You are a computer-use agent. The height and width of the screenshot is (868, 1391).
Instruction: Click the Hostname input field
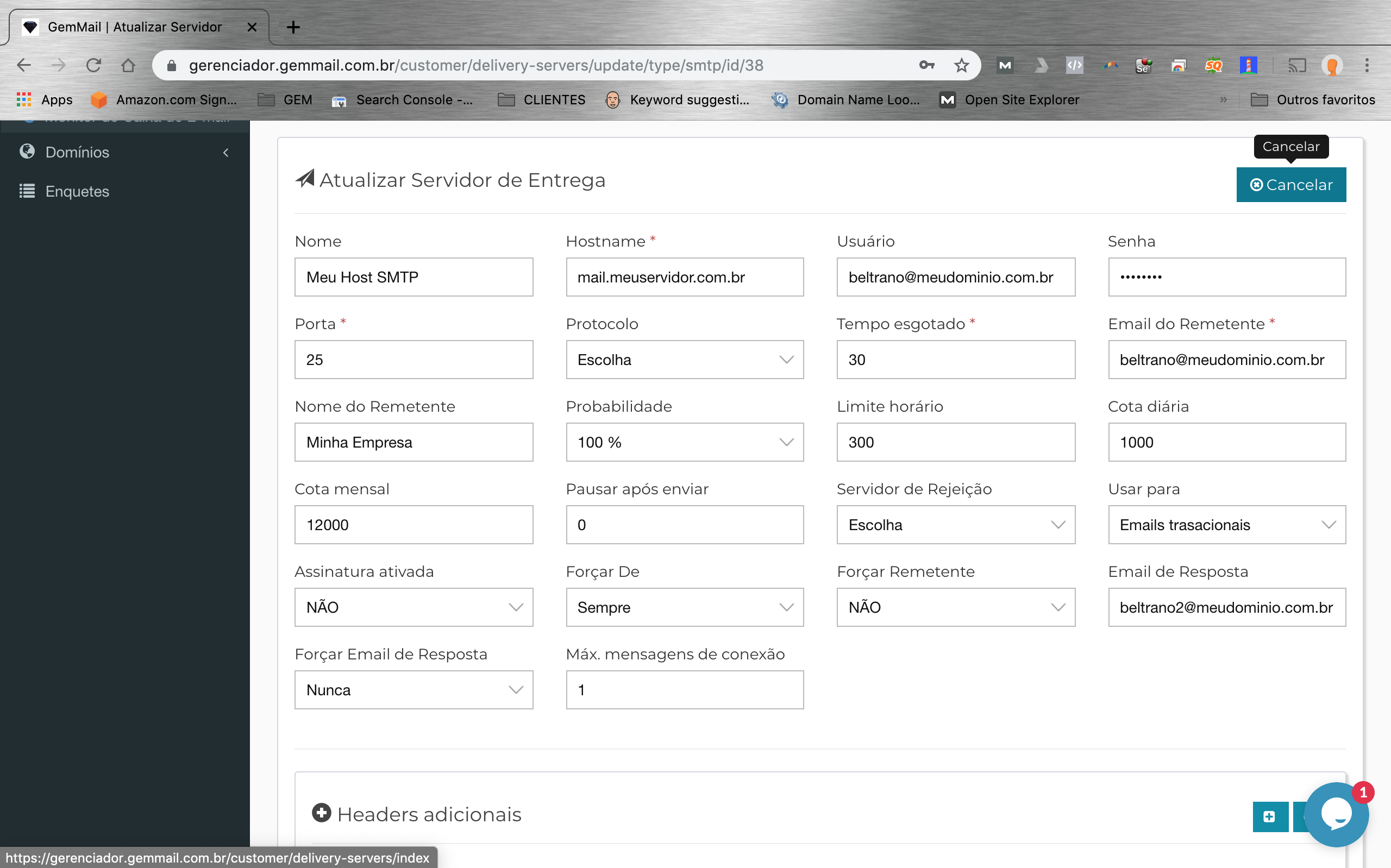coord(685,277)
